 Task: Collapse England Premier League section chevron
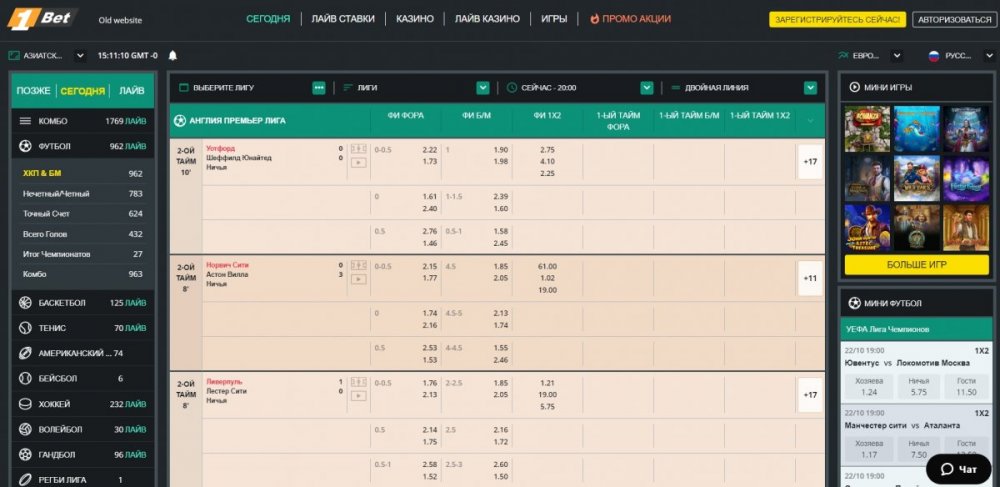pos(811,120)
